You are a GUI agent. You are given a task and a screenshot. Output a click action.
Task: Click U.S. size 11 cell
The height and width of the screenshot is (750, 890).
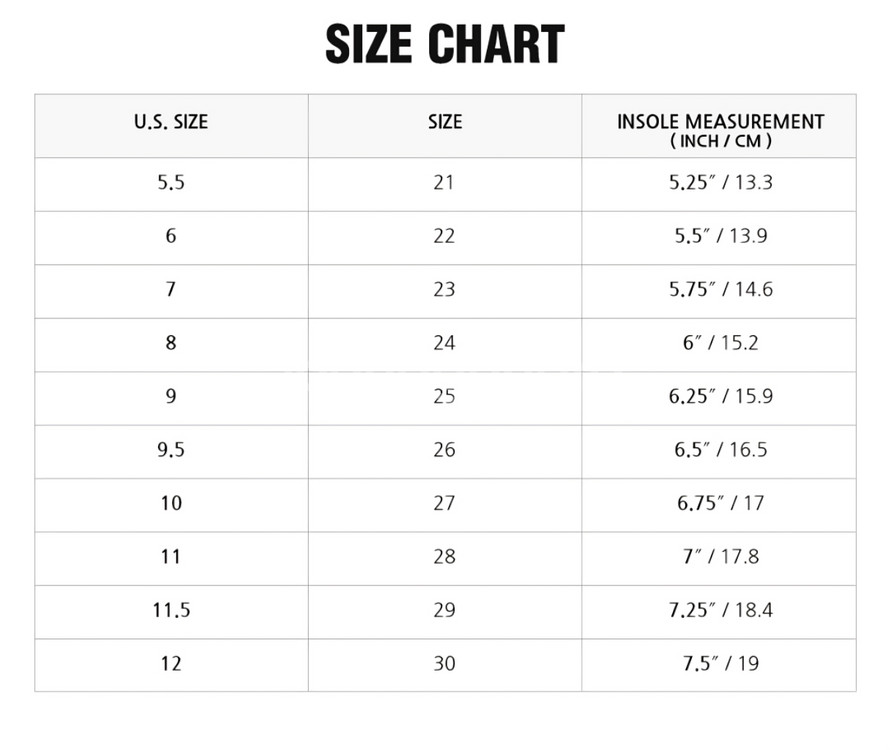click(x=171, y=556)
